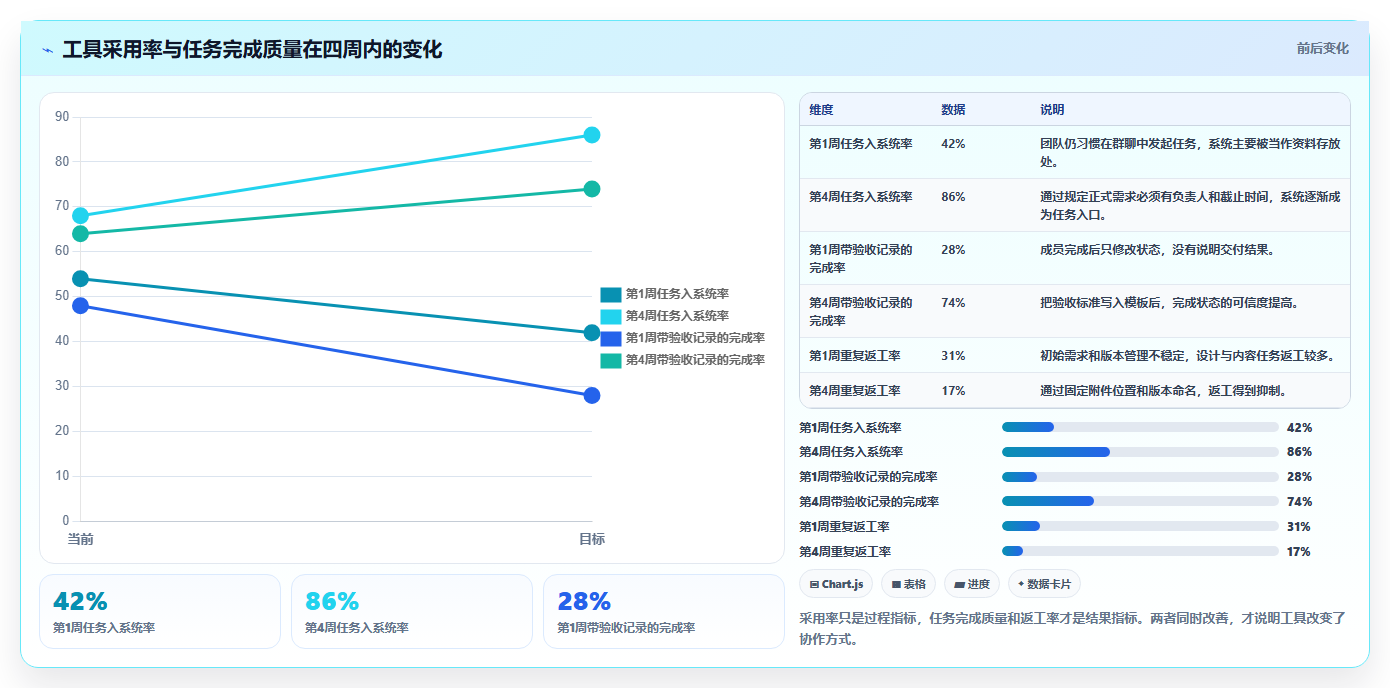Click the 数据卡片 chip
This screenshot has width=1390, height=688.
1044,584
